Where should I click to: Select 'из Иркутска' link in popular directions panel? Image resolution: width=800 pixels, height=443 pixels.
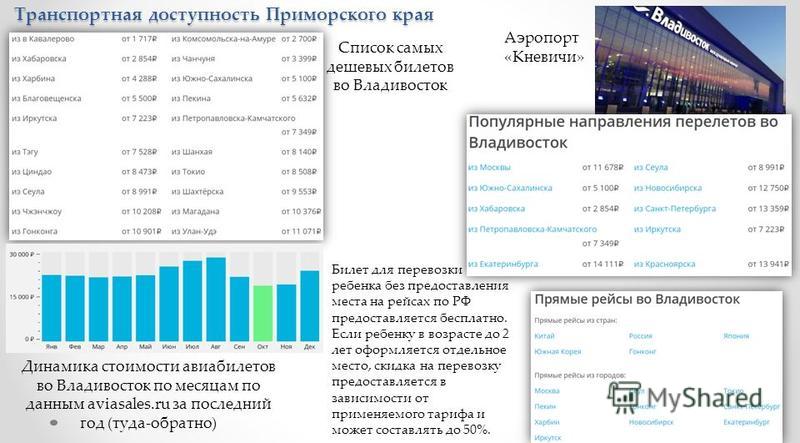point(657,229)
